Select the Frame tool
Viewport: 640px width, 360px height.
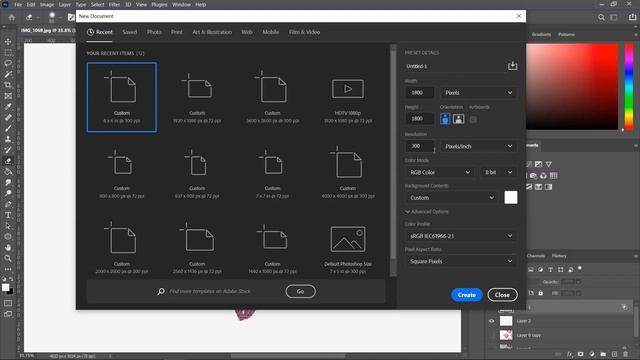(8, 96)
